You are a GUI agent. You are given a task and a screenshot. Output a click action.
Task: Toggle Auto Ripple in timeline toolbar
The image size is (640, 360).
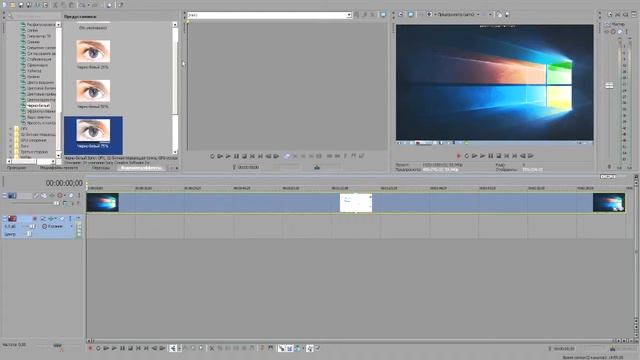[x=297, y=348]
